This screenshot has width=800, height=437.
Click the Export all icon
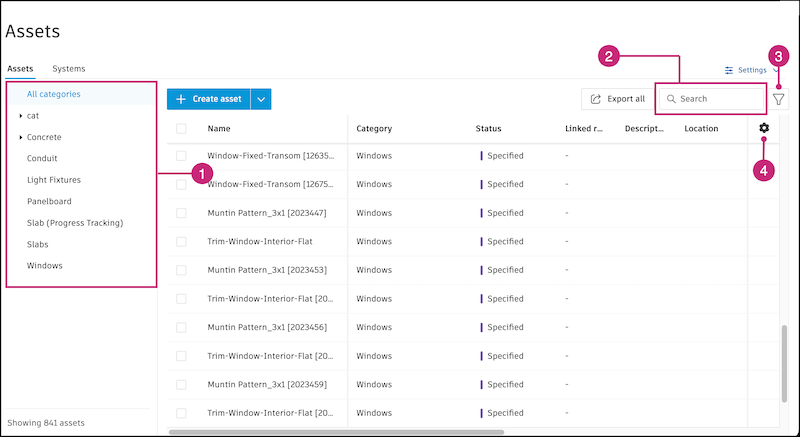[x=596, y=99]
